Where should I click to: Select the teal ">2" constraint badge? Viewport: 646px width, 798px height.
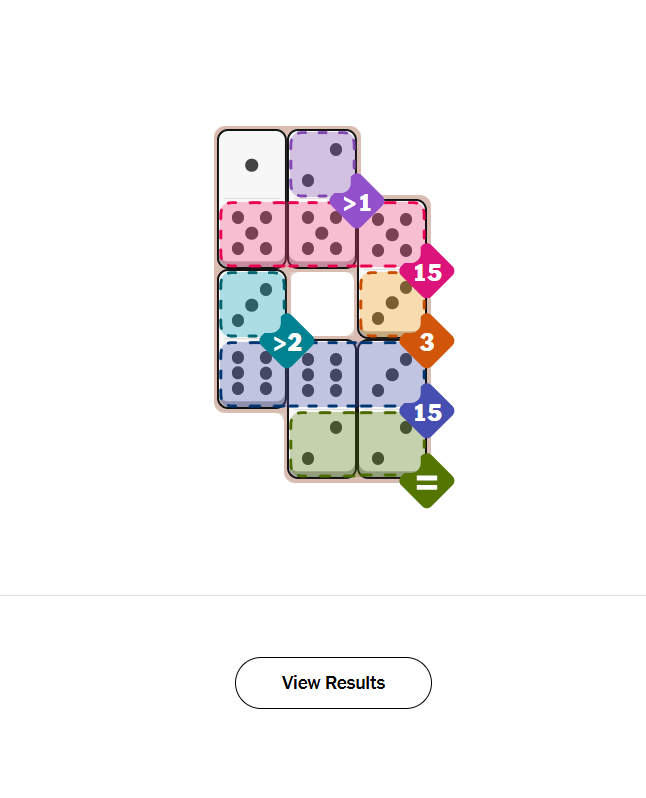click(x=287, y=342)
